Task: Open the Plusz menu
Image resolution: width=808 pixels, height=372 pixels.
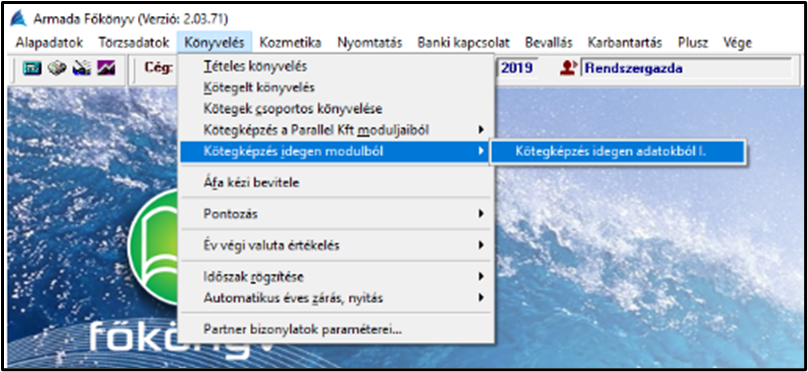Action: click(693, 43)
